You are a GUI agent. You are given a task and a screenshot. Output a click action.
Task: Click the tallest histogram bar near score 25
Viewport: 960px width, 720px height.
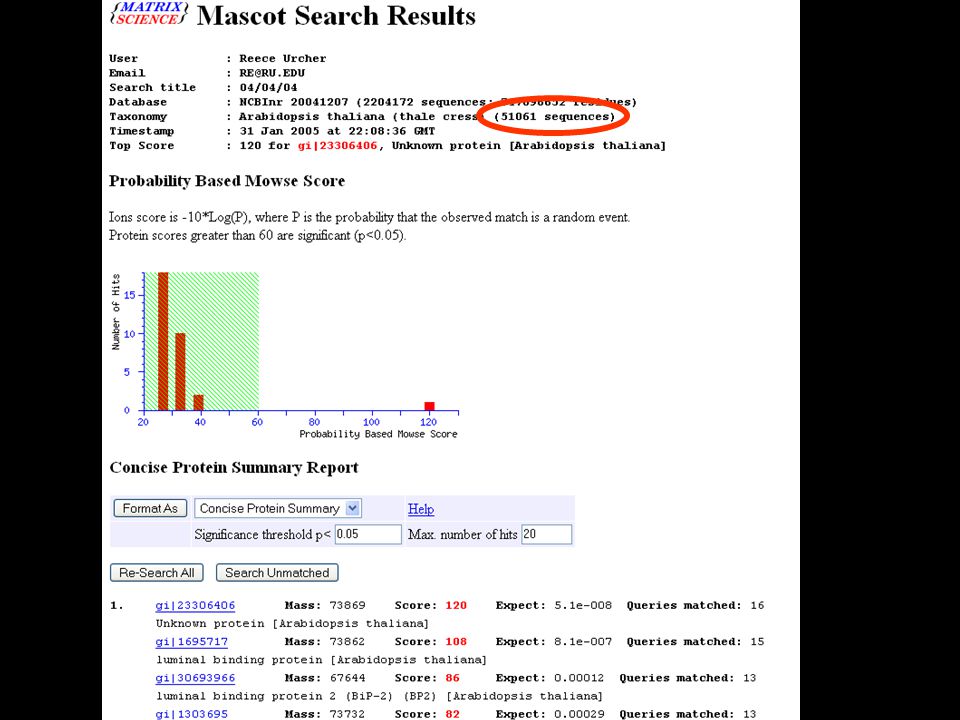coord(163,341)
